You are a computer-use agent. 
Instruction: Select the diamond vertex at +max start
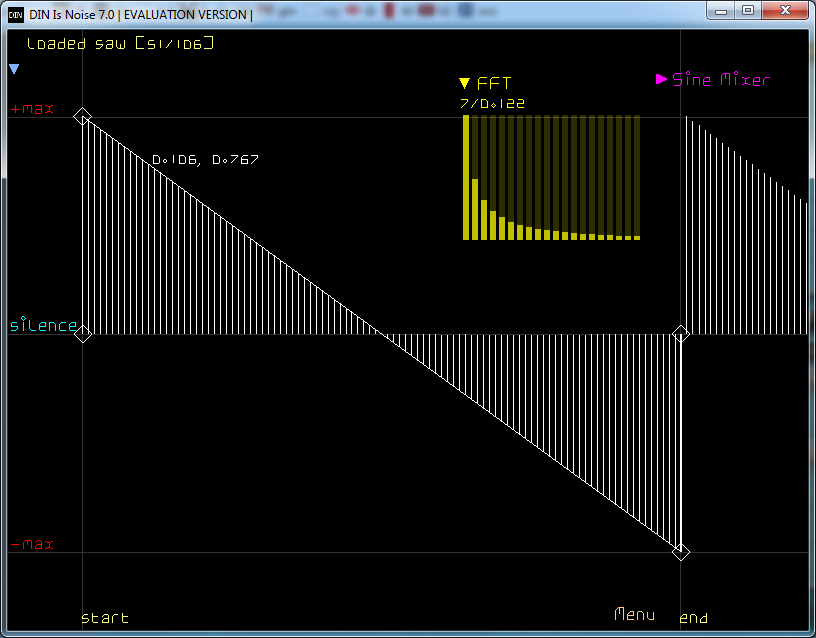(x=83, y=117)
